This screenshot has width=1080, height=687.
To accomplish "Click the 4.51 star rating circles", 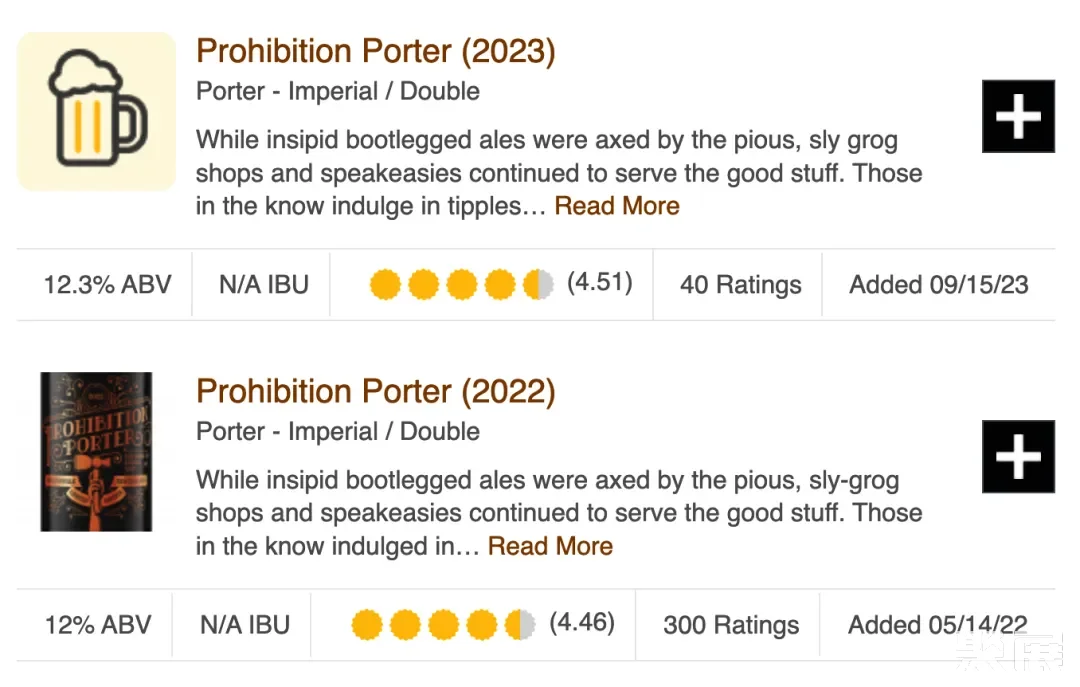I will point(461,285).
